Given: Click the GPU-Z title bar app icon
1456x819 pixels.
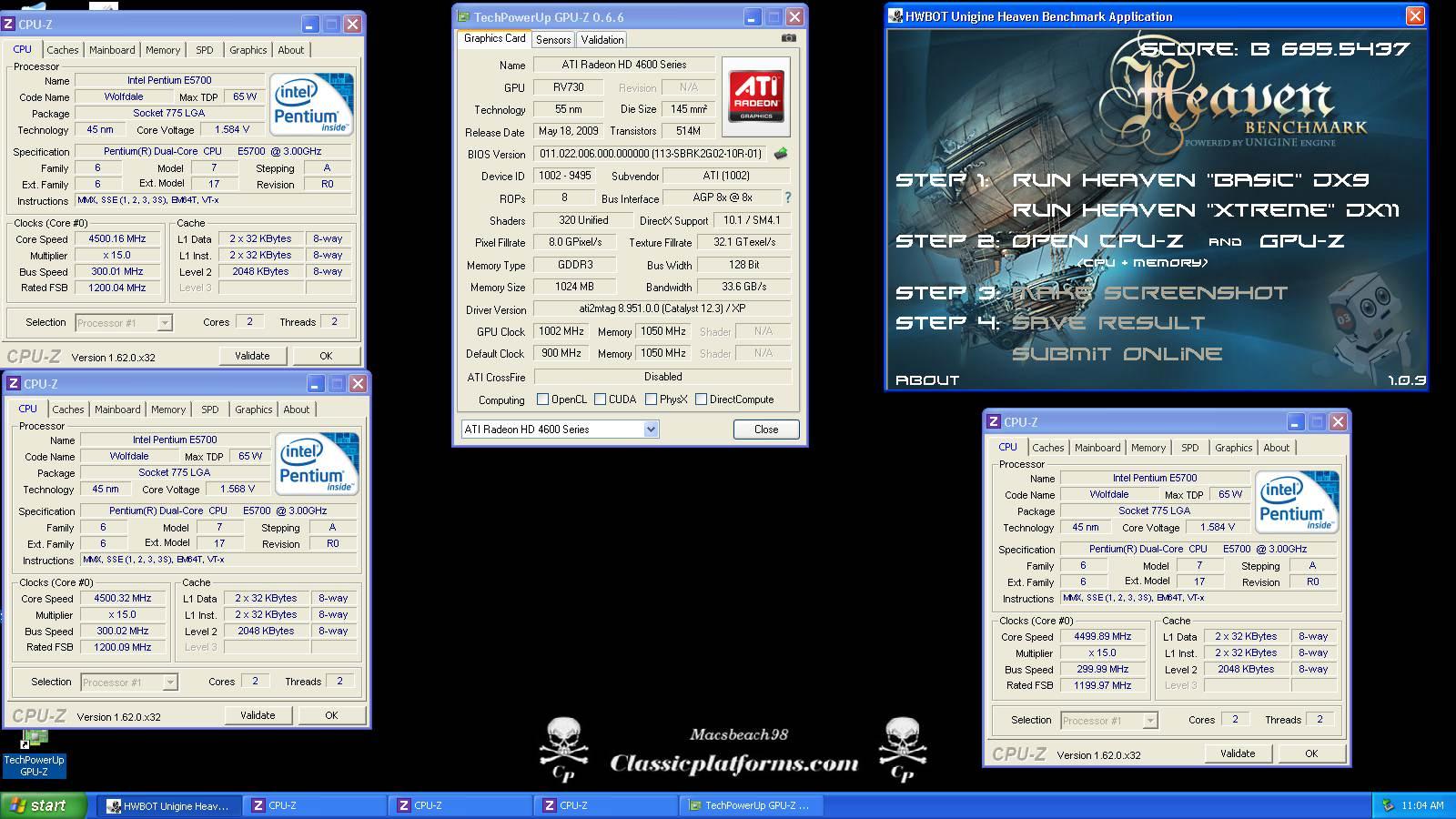Looking at the screenshot, I should point(464,17).
